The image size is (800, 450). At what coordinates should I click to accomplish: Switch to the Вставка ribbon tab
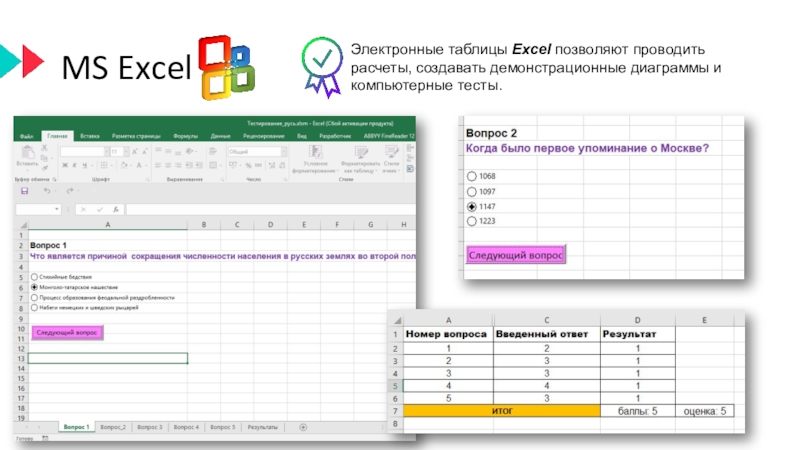pos(90,136)
